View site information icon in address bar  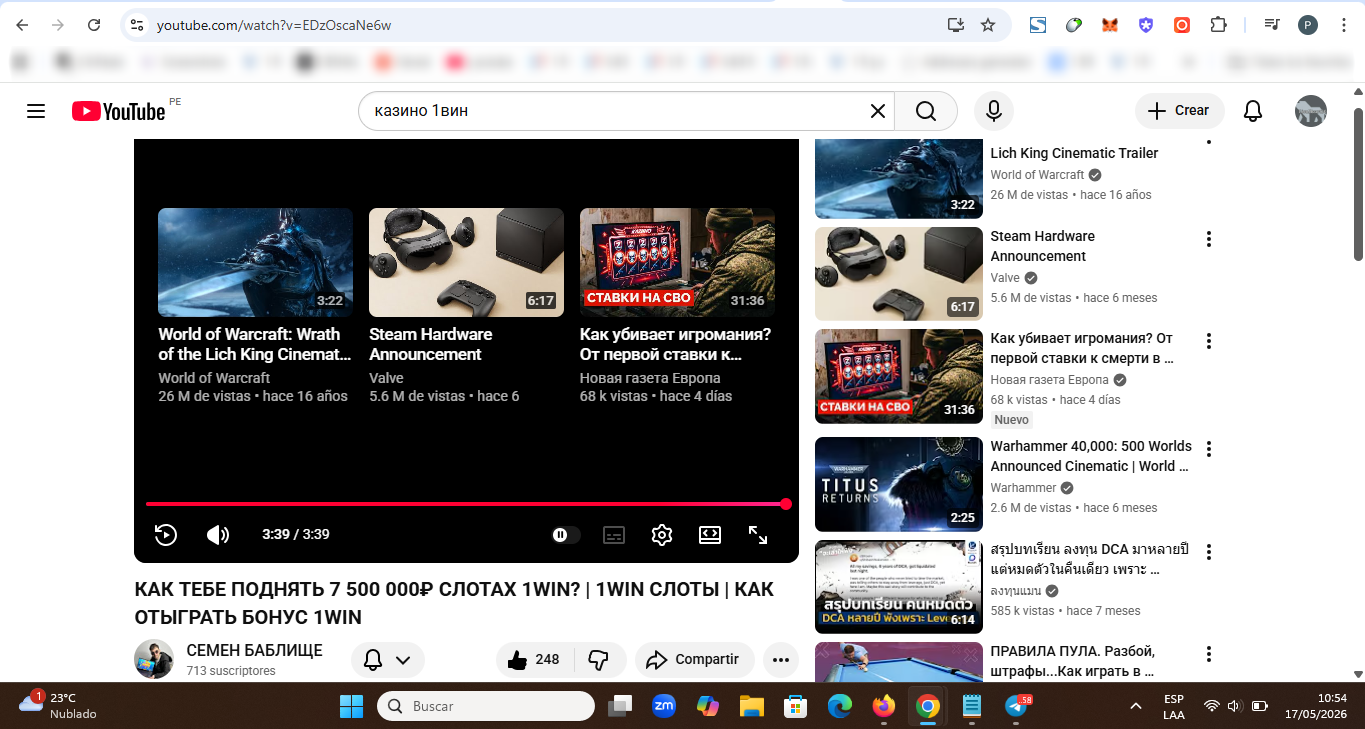138,25
